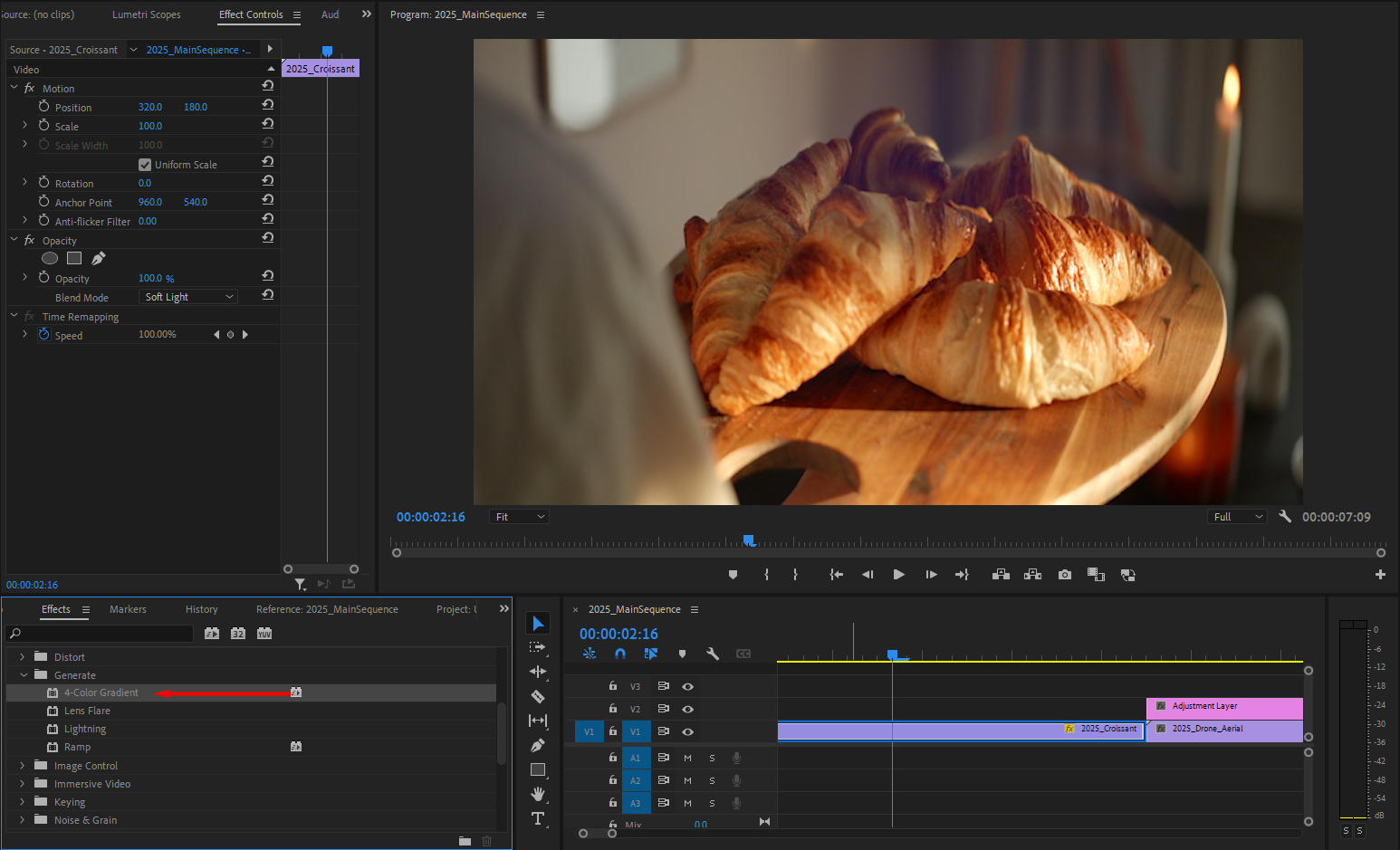Open Program Monitor wrench settings

pos(1284,517)
